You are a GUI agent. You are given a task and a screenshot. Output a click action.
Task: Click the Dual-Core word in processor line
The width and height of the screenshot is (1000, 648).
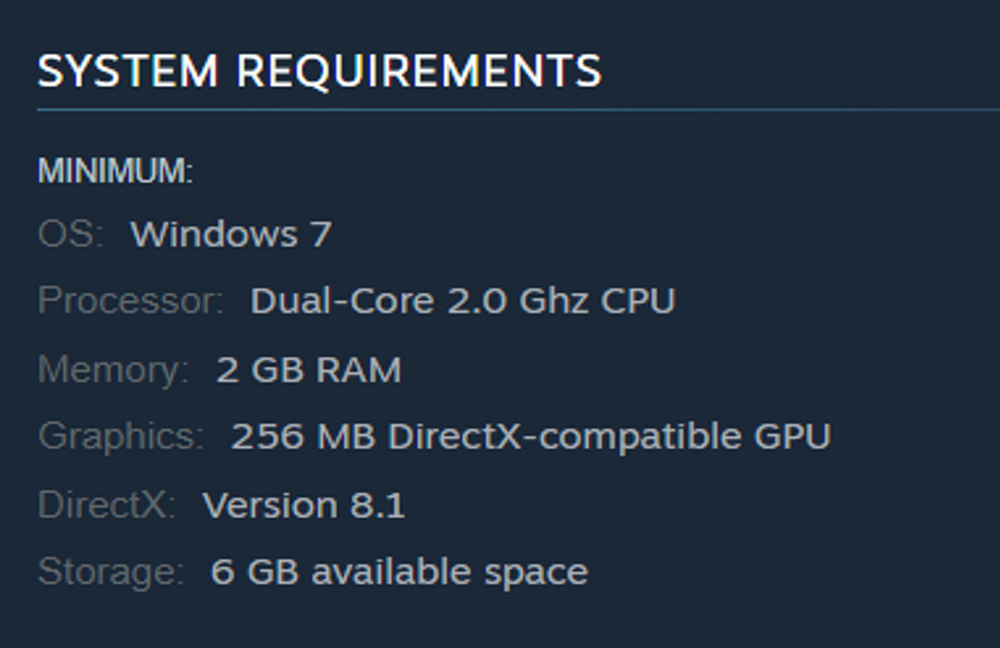tap(342, 300)
